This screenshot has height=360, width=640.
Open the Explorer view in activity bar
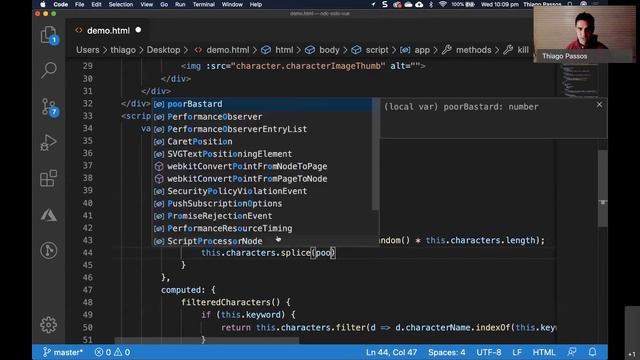tap(49, 35)
